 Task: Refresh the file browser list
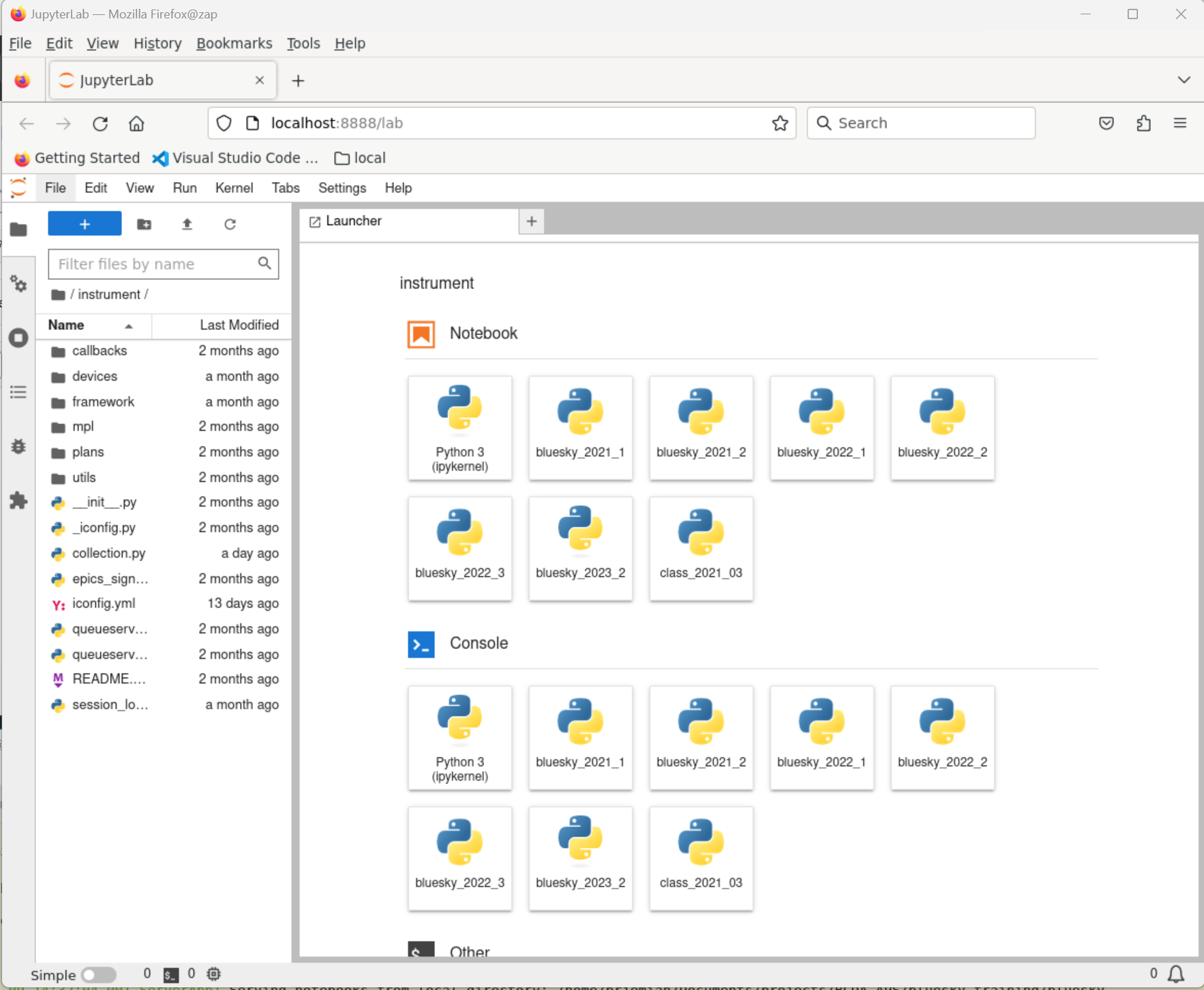[x=230, y=224]
